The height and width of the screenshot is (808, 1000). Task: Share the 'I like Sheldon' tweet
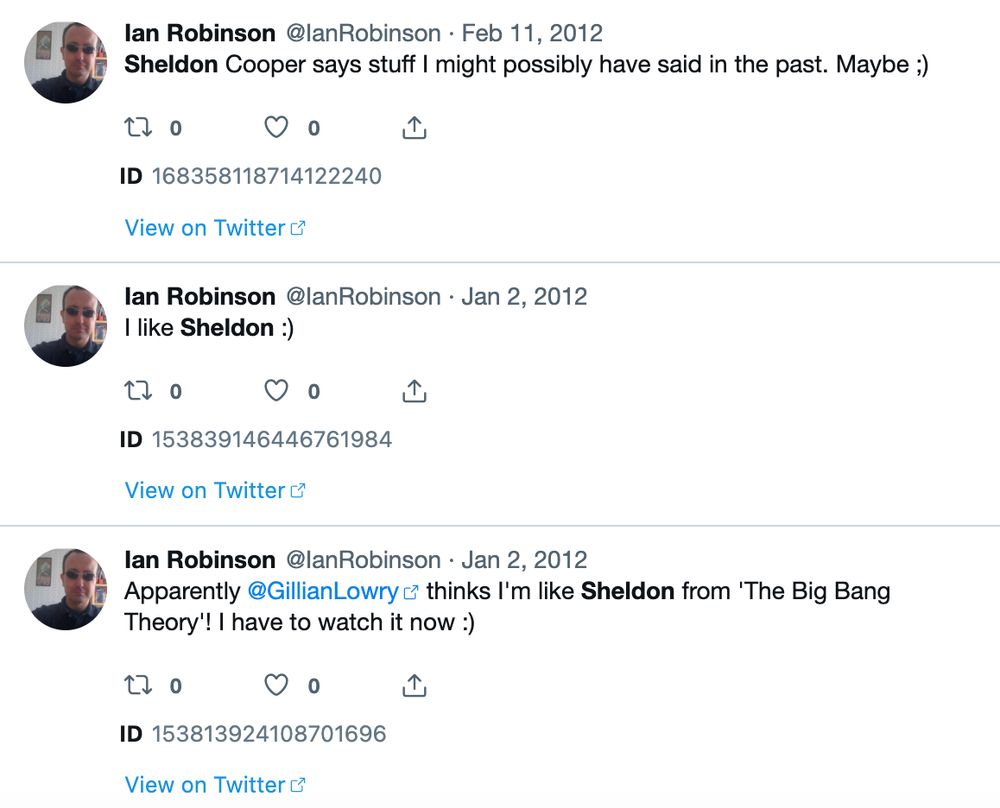click(414, 390)
